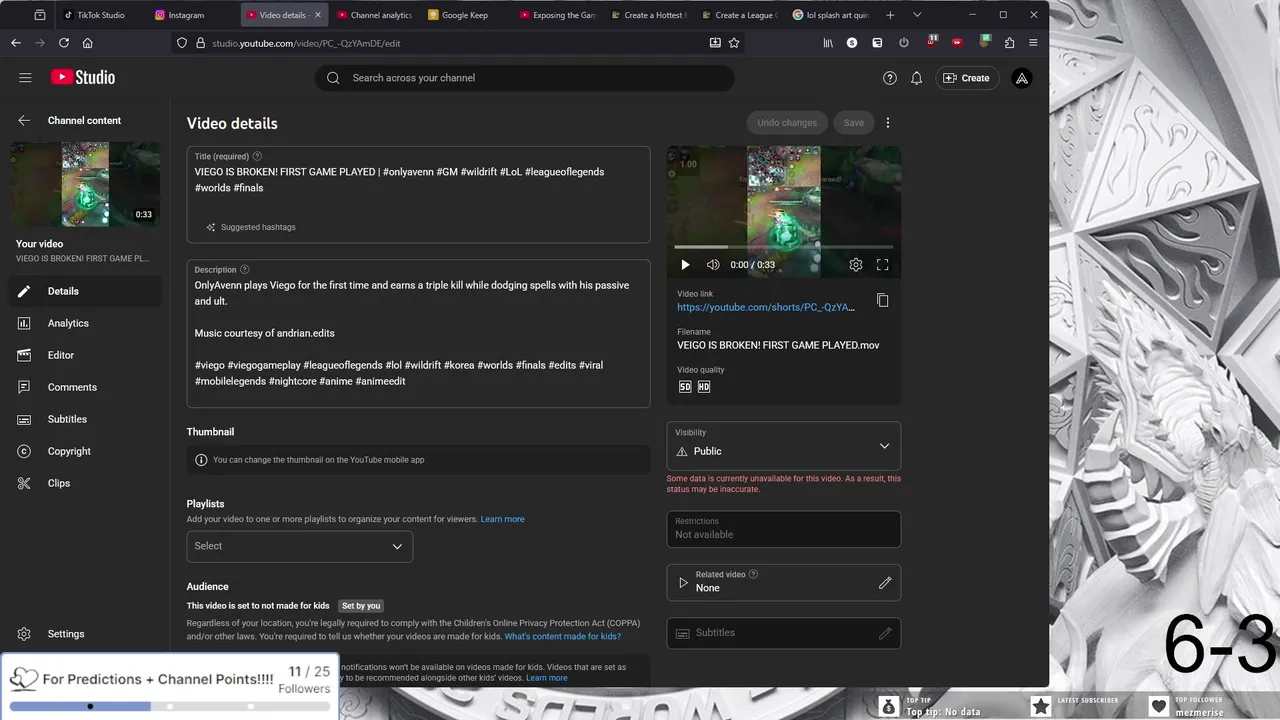1280x720 pixels.
Task: Switch to the lol splash art quiz tab
Action: point(831,15)
